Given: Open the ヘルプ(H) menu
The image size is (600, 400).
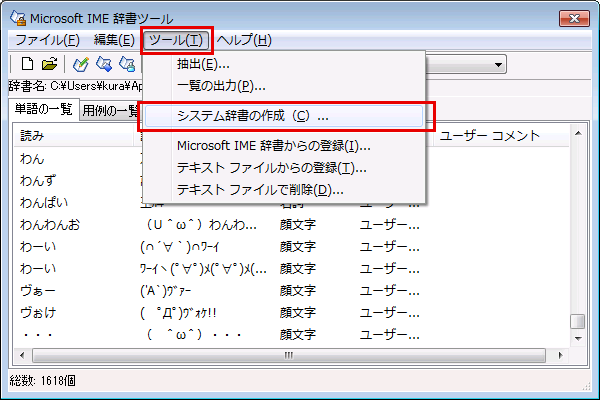Looking at the screenshot, I should [244, 40].
